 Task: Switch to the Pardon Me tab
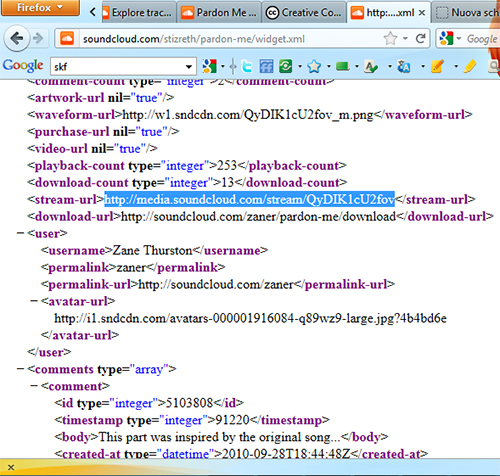(219, 13)
